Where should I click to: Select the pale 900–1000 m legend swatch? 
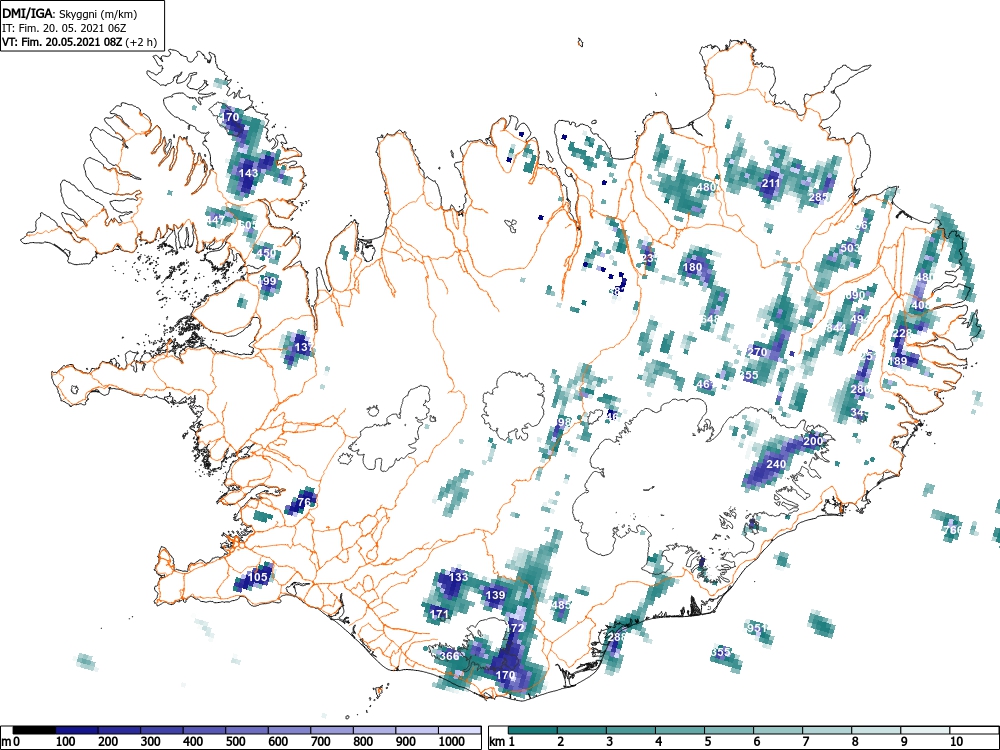point(418,730)
